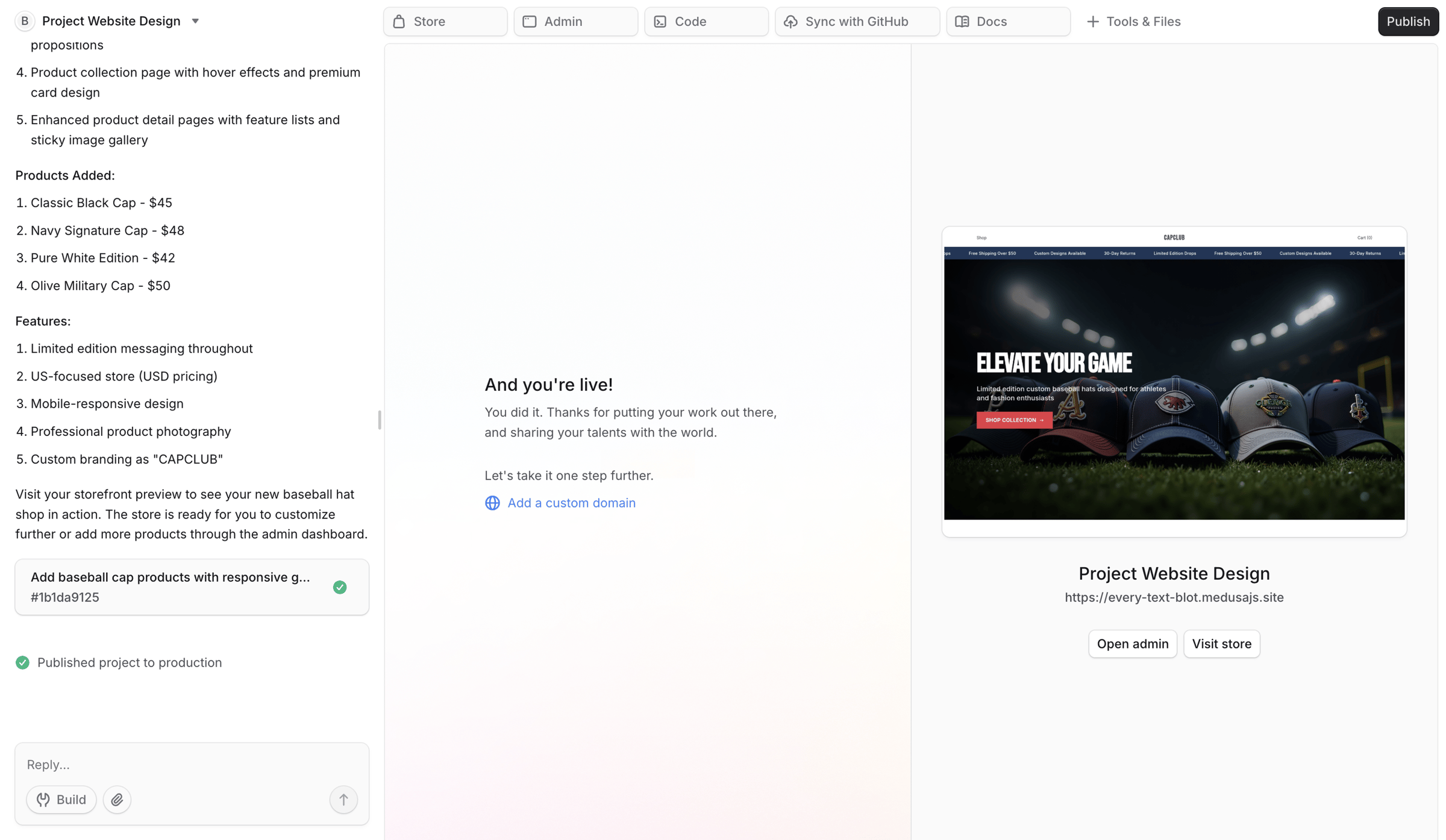The width and height of the screenshot is (1446, 840).
Task: Click the B project avatar icon
Action: tap(25, 21)
